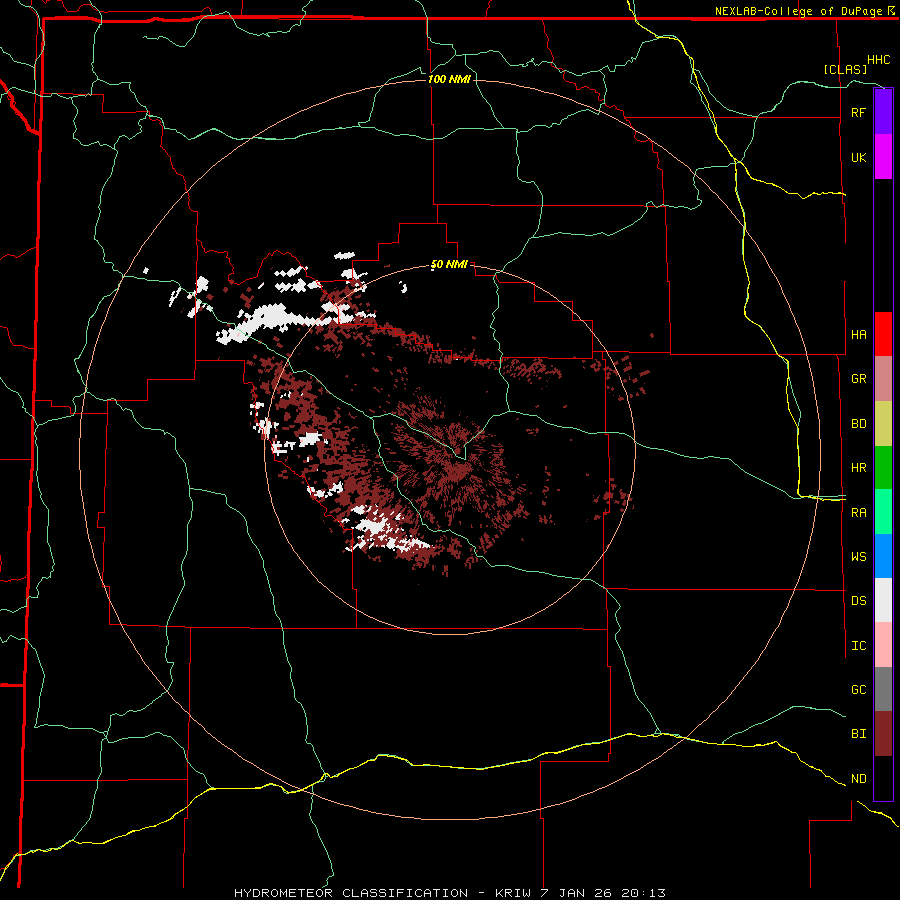900x900 pixels.
Task: Click the DS white legend color swatch
Action: (x=883, y=600)
